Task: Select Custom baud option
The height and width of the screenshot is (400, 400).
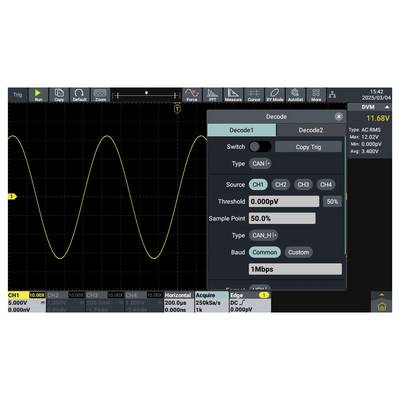Action: (299, 252)
